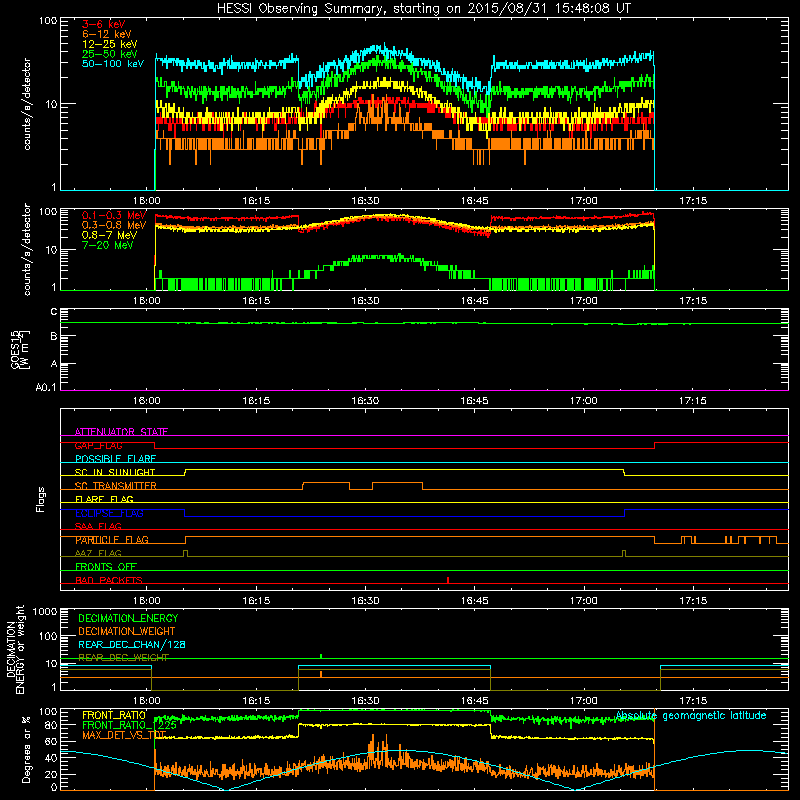800x800 pixels.
Task: Select the SAA_FLAG label
Action: pyautogui.click(x=98, y=526)
